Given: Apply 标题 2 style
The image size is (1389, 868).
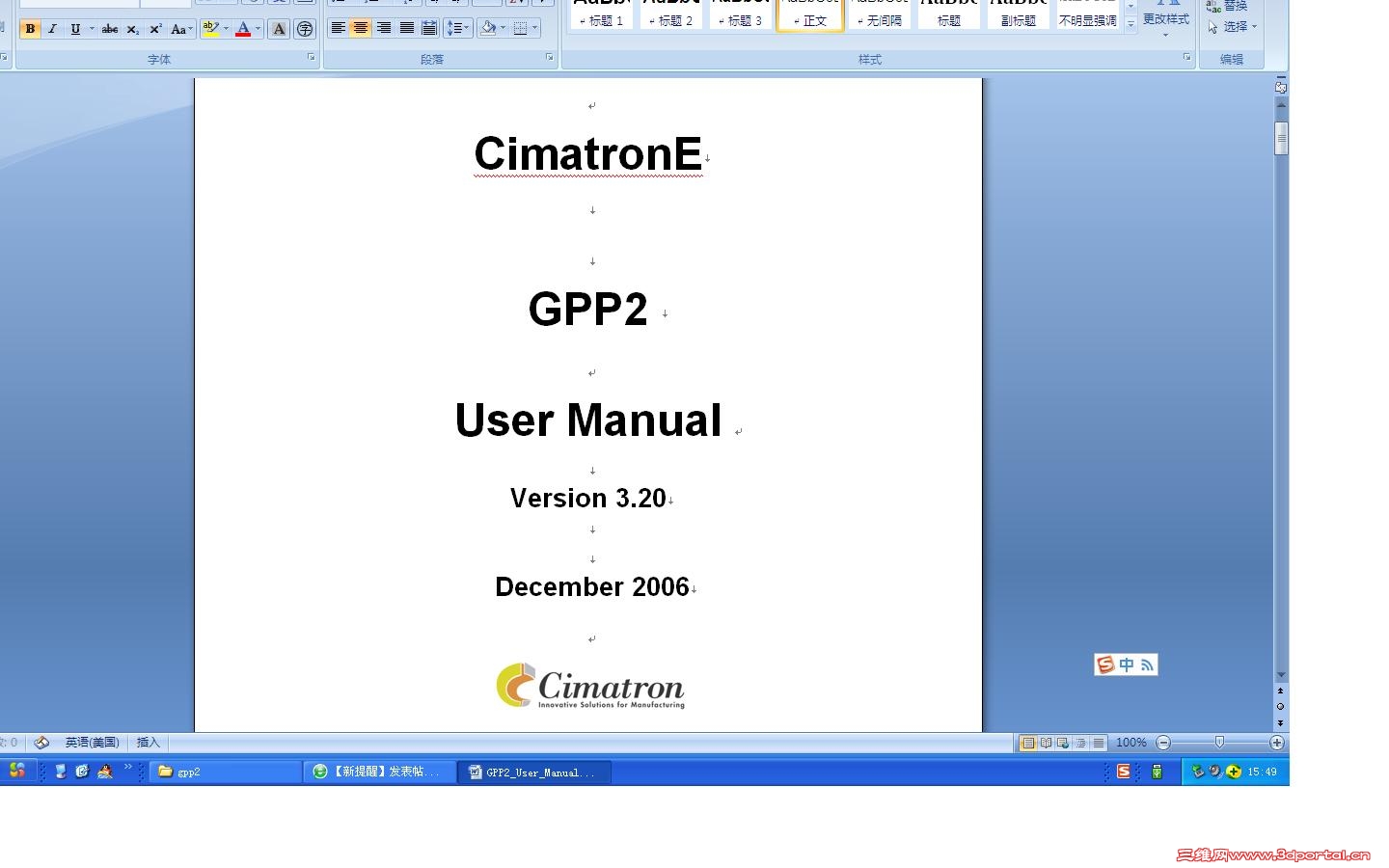Looking at the screenshot, I should point(671,14).
